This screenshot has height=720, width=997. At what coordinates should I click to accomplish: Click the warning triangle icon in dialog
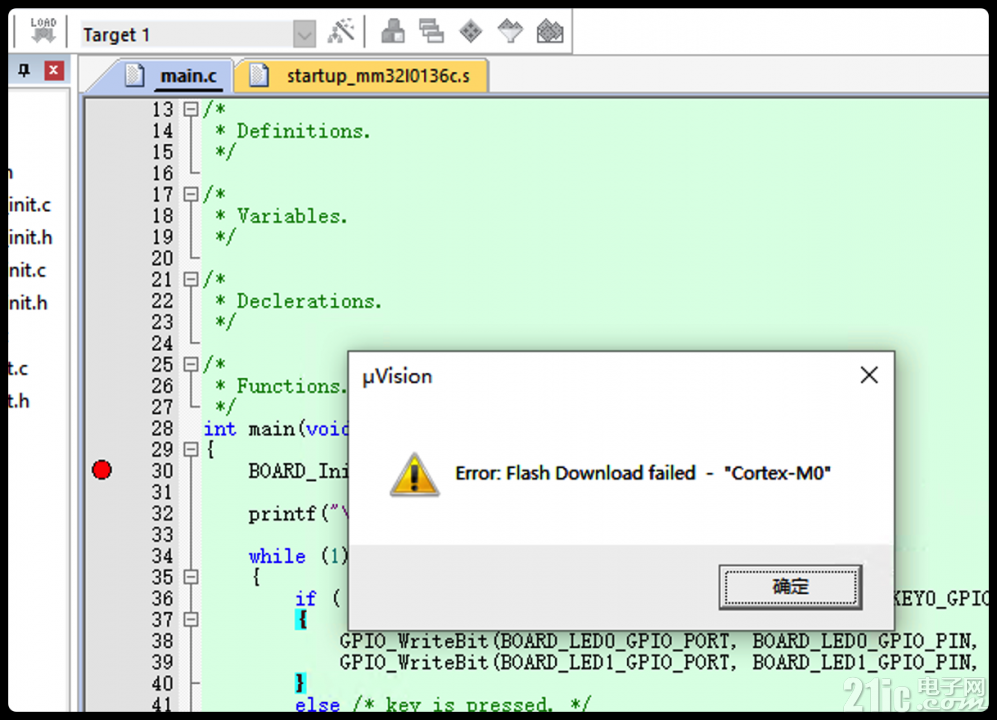[415, 474]
